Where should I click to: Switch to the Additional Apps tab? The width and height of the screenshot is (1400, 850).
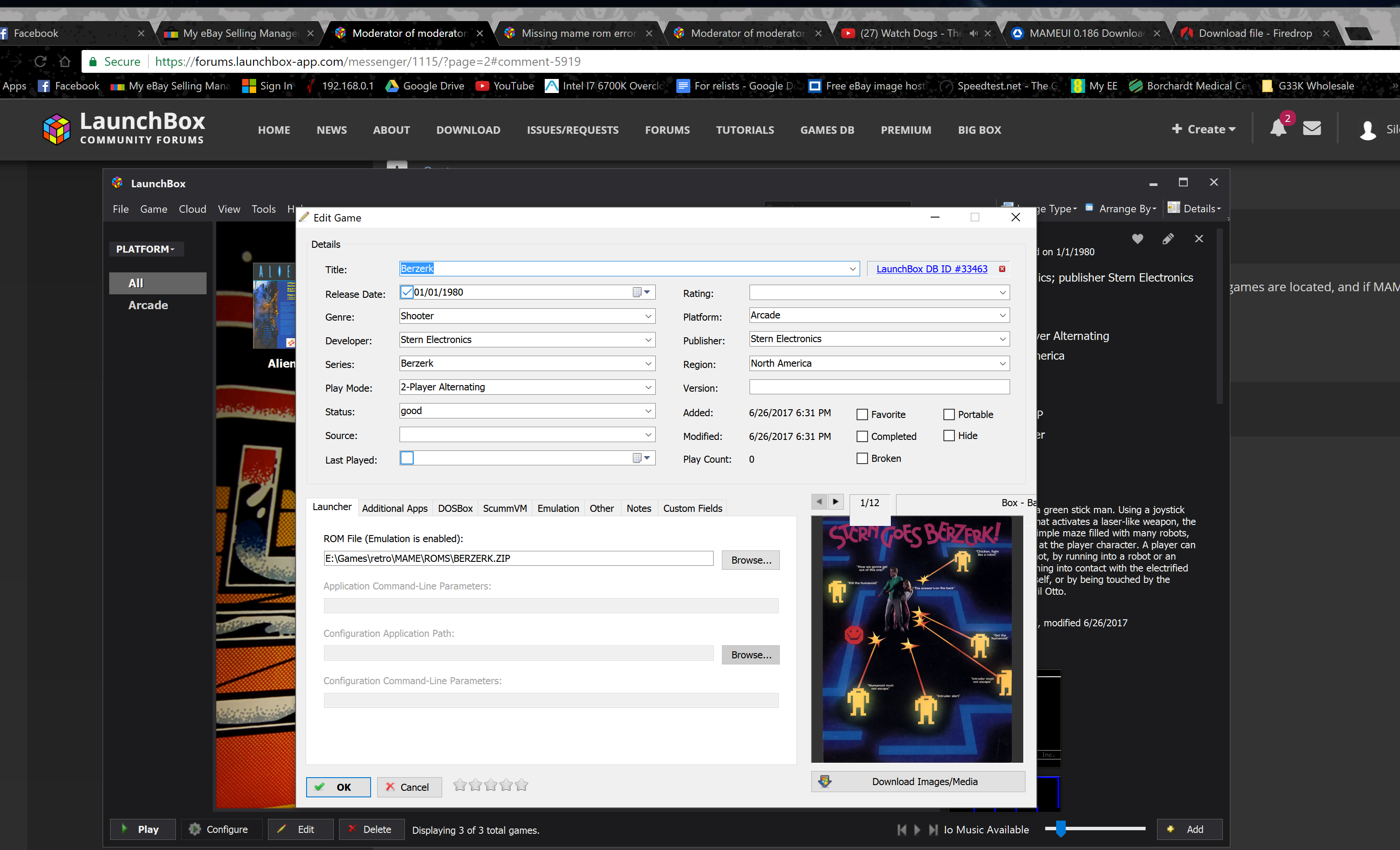(395, 508)
